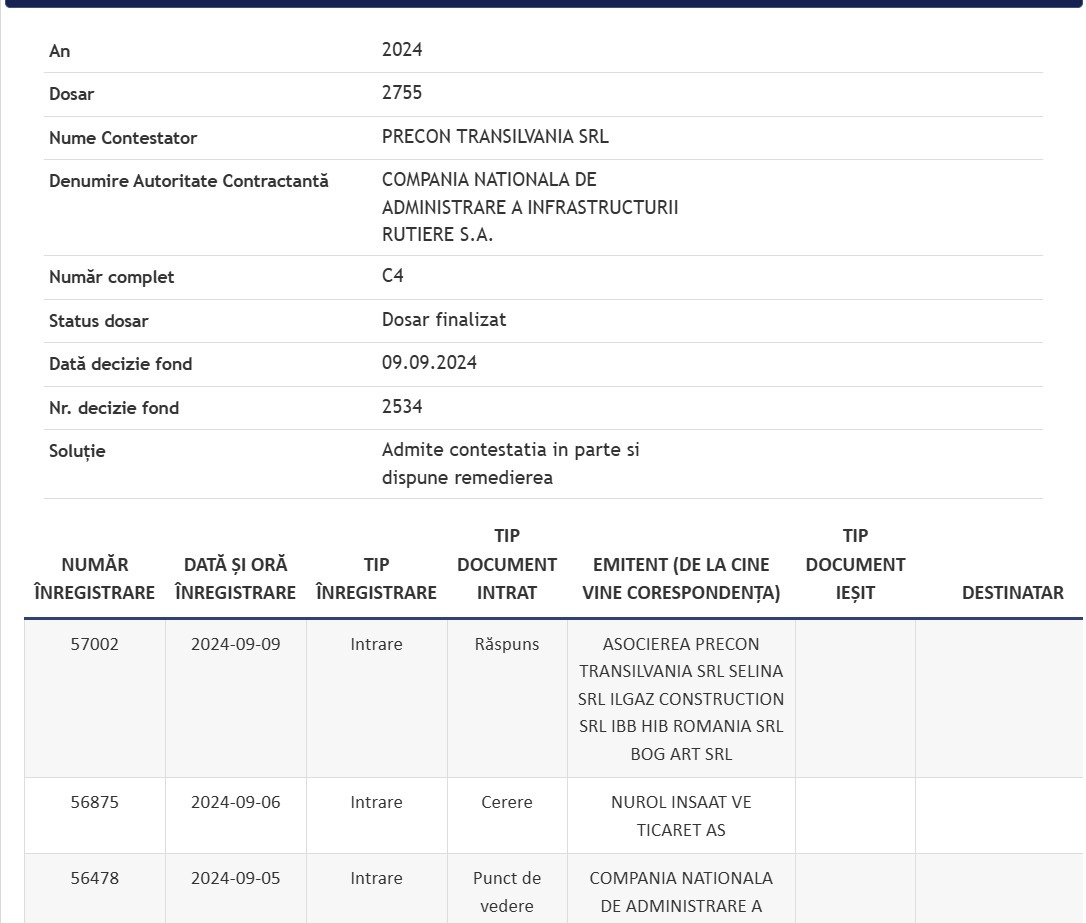Click status value Dosar finalizat
Screen dimensions: 1086x923
pos(444,320)
